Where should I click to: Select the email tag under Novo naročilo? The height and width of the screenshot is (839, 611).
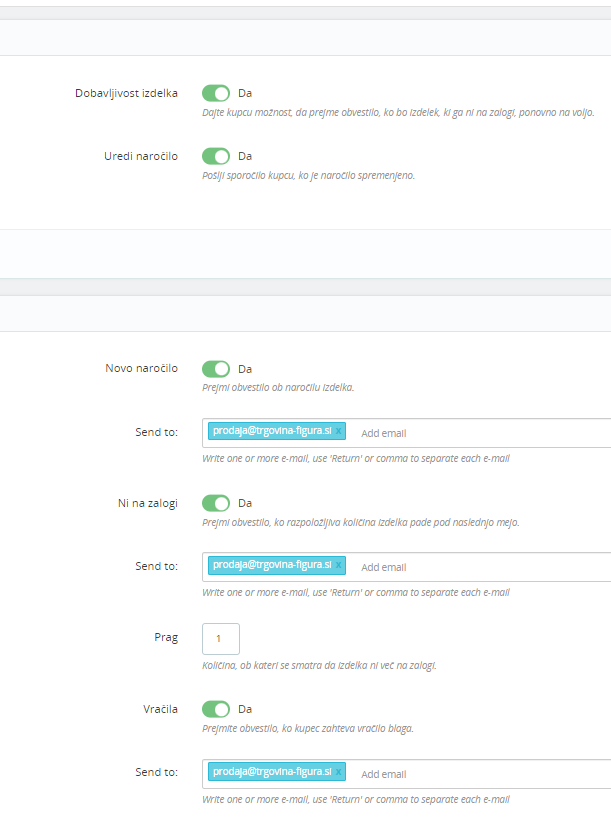click(x=272, y=431)
